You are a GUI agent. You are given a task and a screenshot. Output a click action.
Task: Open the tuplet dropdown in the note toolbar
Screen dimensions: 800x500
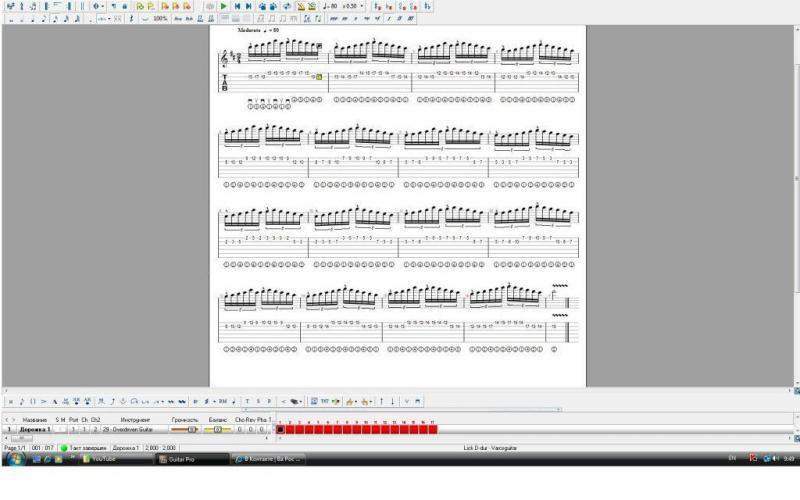(x=104, y=18)
